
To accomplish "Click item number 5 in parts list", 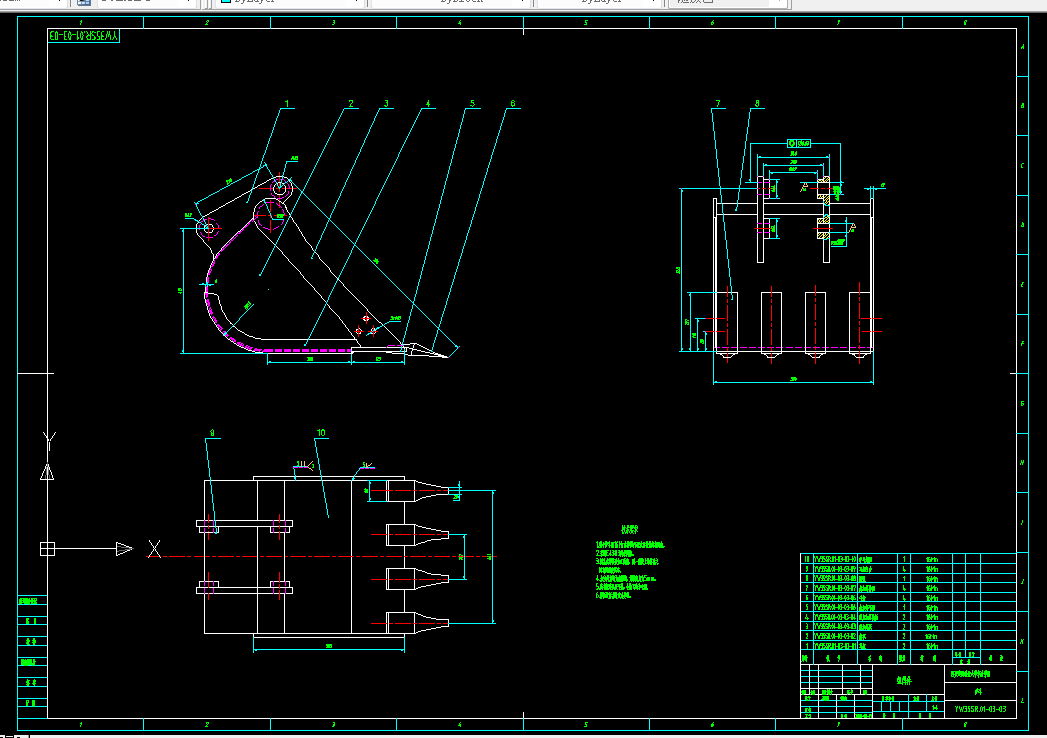I will (x=807, y=607).
